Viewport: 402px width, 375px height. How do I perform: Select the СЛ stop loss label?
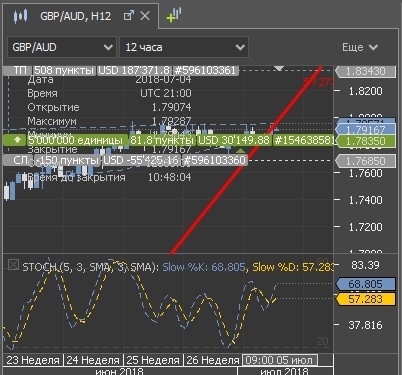tap(20, 160)
